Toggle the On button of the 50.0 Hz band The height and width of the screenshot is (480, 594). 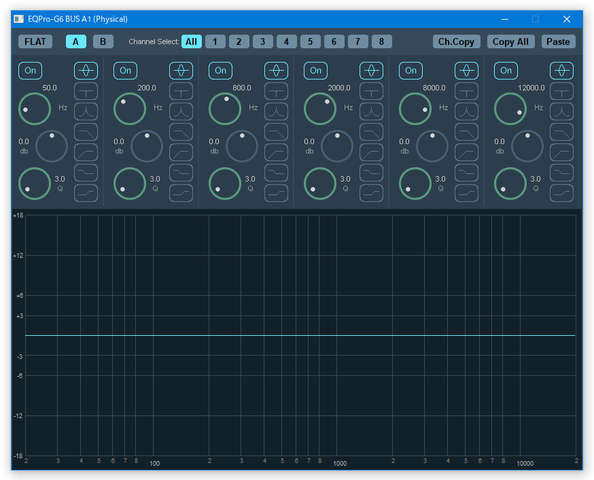(x=30, y=71)
